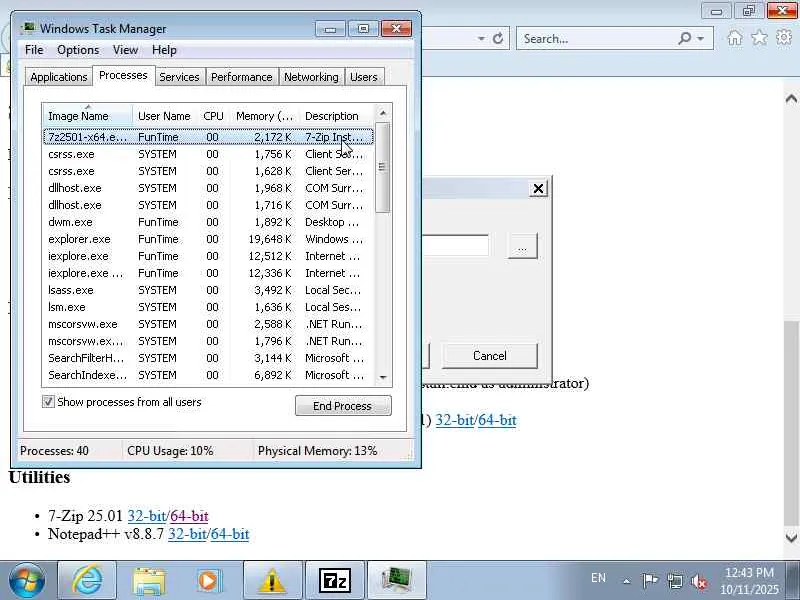This screenshot has height=600, width=800.
Task: Sort processes by Memory column
Action: pos(264,116)
